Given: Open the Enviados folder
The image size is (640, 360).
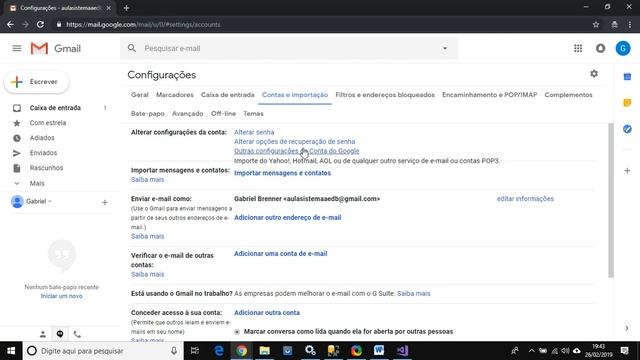Looking at the screenshot, I should (43, 153).
